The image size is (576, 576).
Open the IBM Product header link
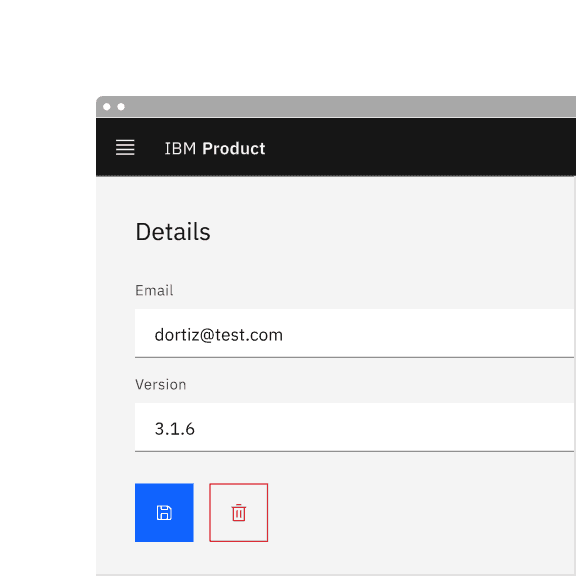215,148
